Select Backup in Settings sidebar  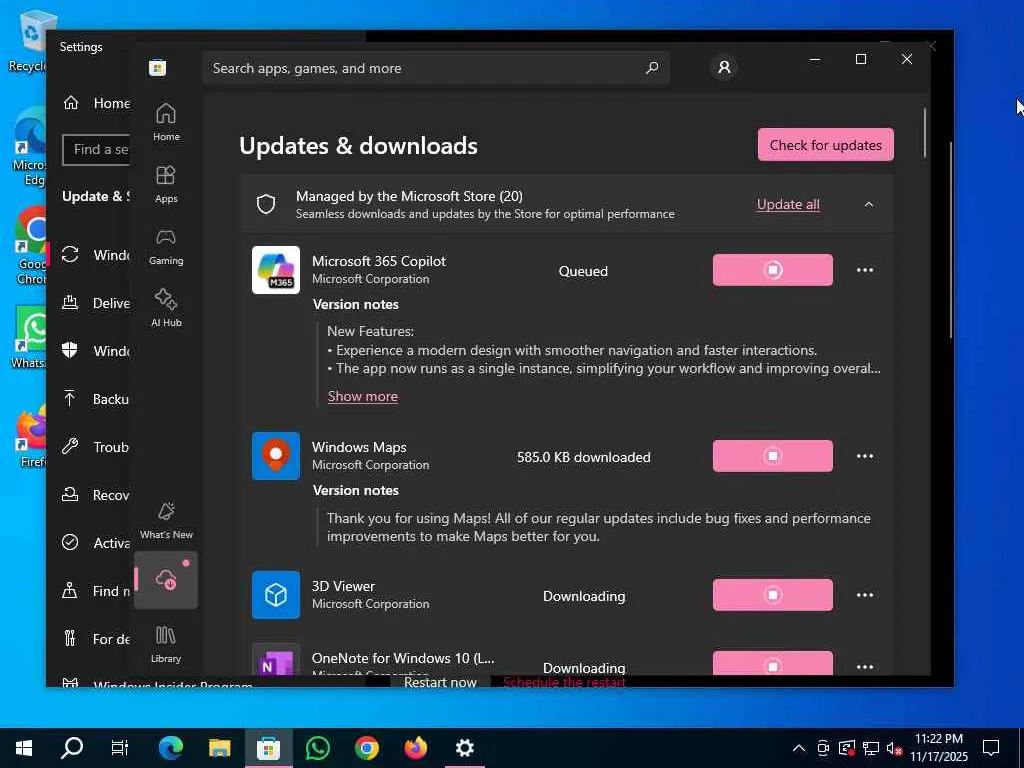tap(95, 399)
